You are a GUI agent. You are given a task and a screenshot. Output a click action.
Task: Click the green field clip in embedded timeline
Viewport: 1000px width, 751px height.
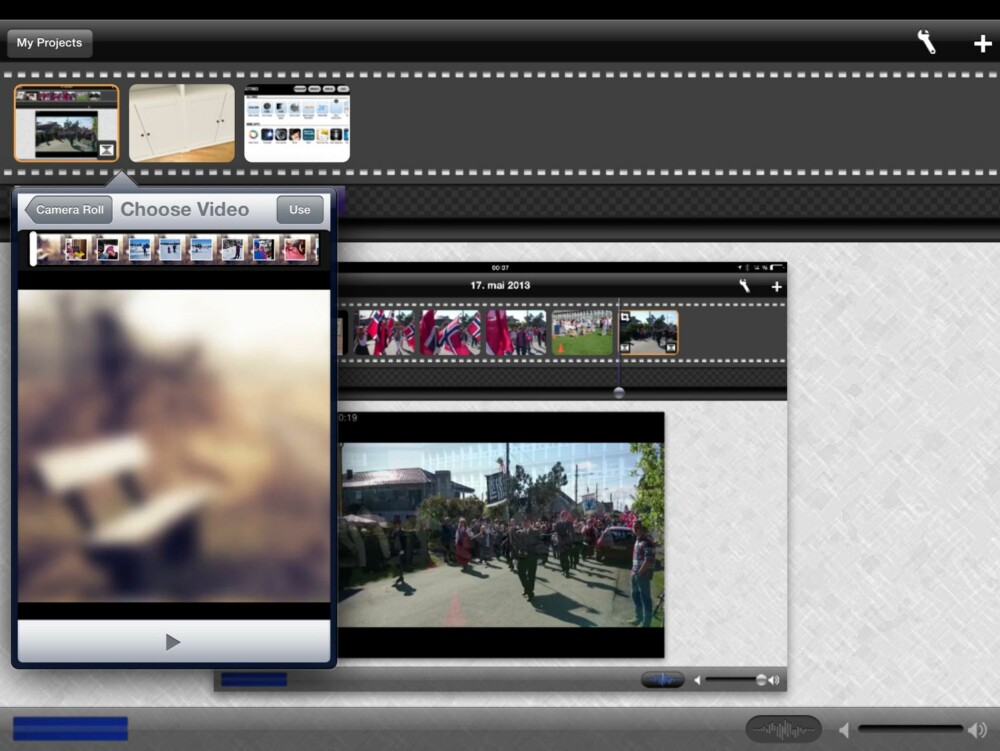click(582, 333)
